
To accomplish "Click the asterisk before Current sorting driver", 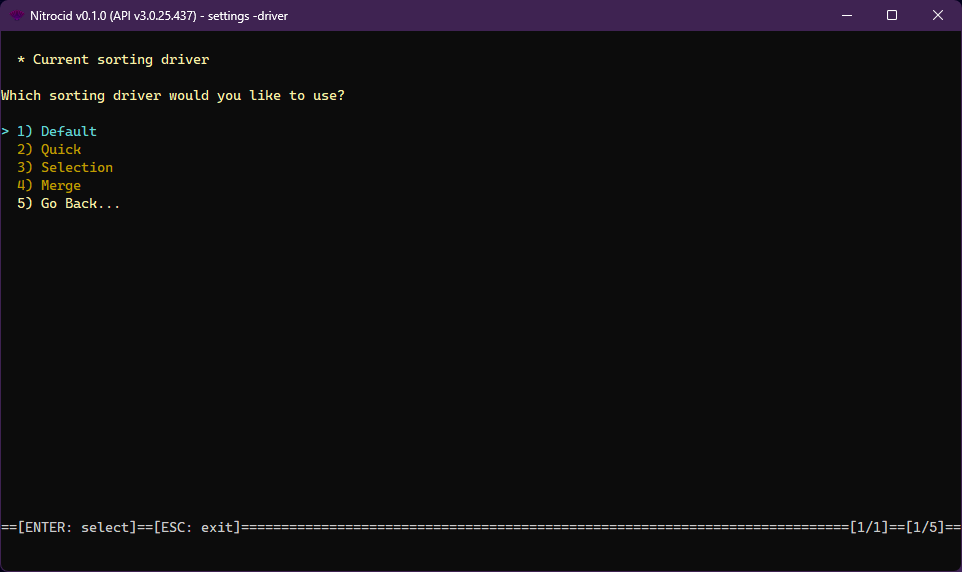I will 21,60.
